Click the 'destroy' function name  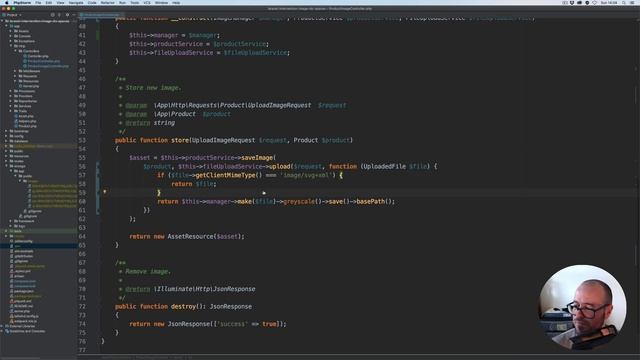(x=183, y=306)
